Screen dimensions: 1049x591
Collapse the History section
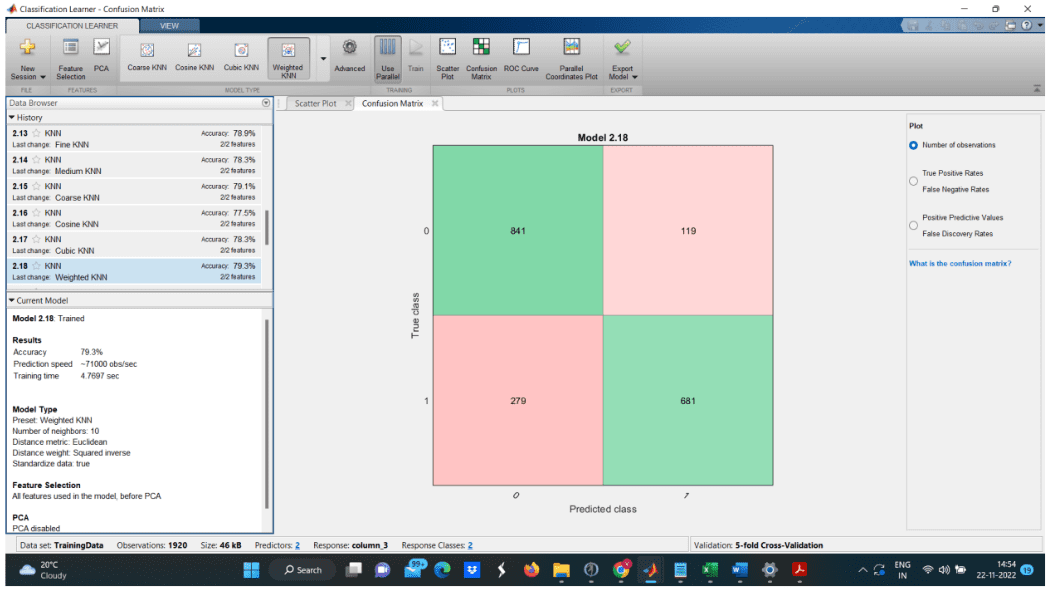11,117
